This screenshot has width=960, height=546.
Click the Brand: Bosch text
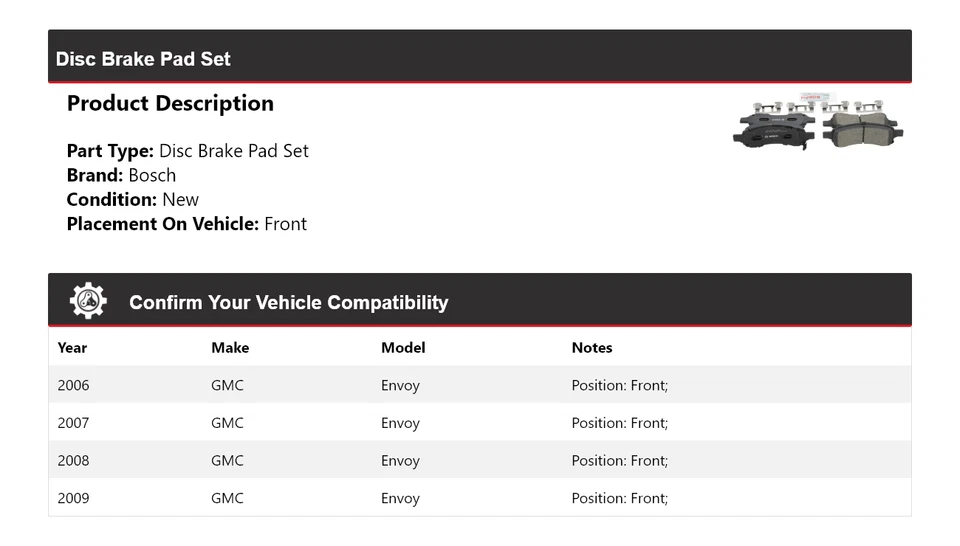[x=121, y=175]
